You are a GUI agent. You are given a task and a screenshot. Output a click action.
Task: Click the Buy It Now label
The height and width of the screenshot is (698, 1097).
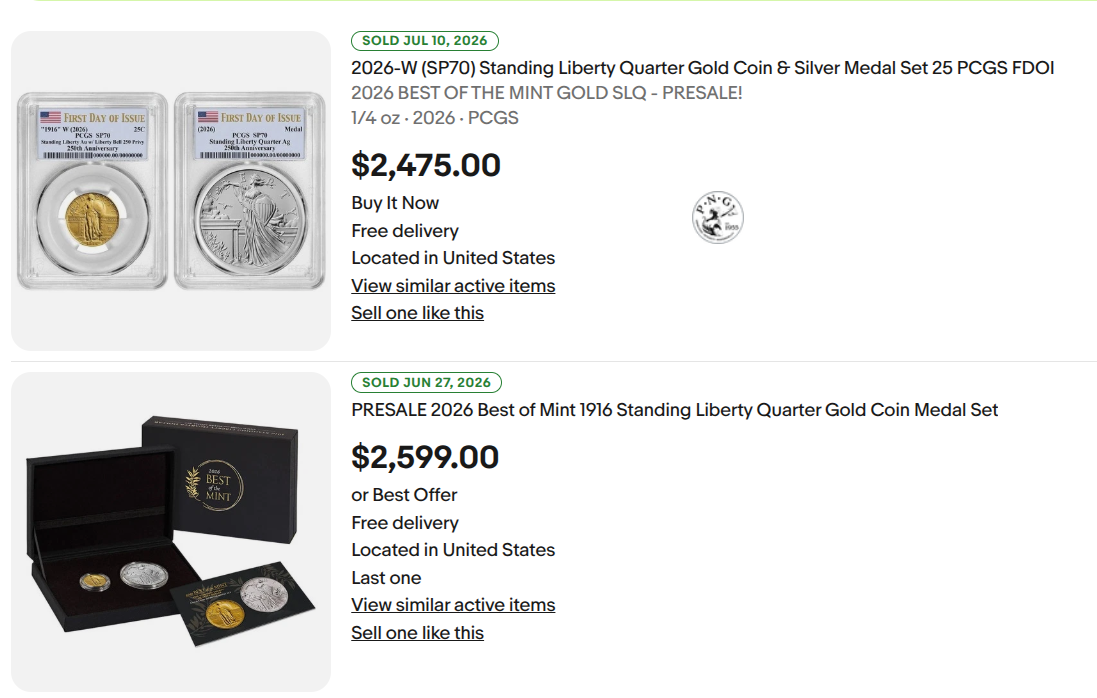tap(395, 203)
